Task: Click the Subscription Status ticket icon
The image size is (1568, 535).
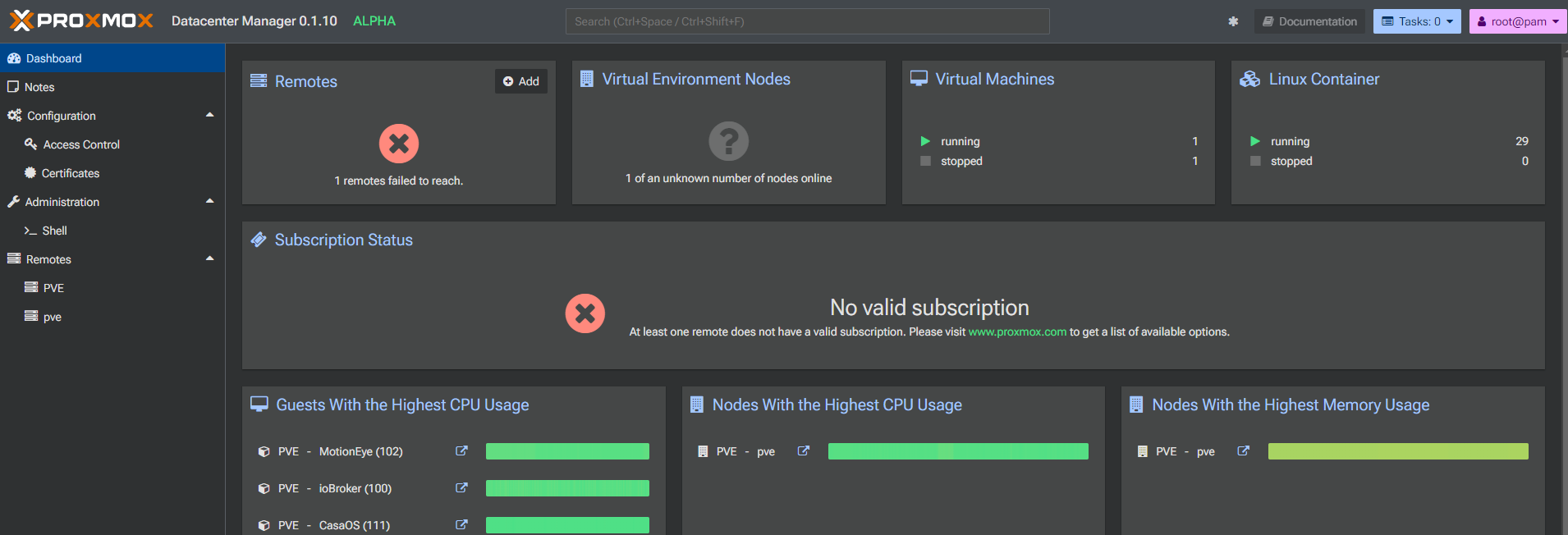Action: [x=259, y=240]
